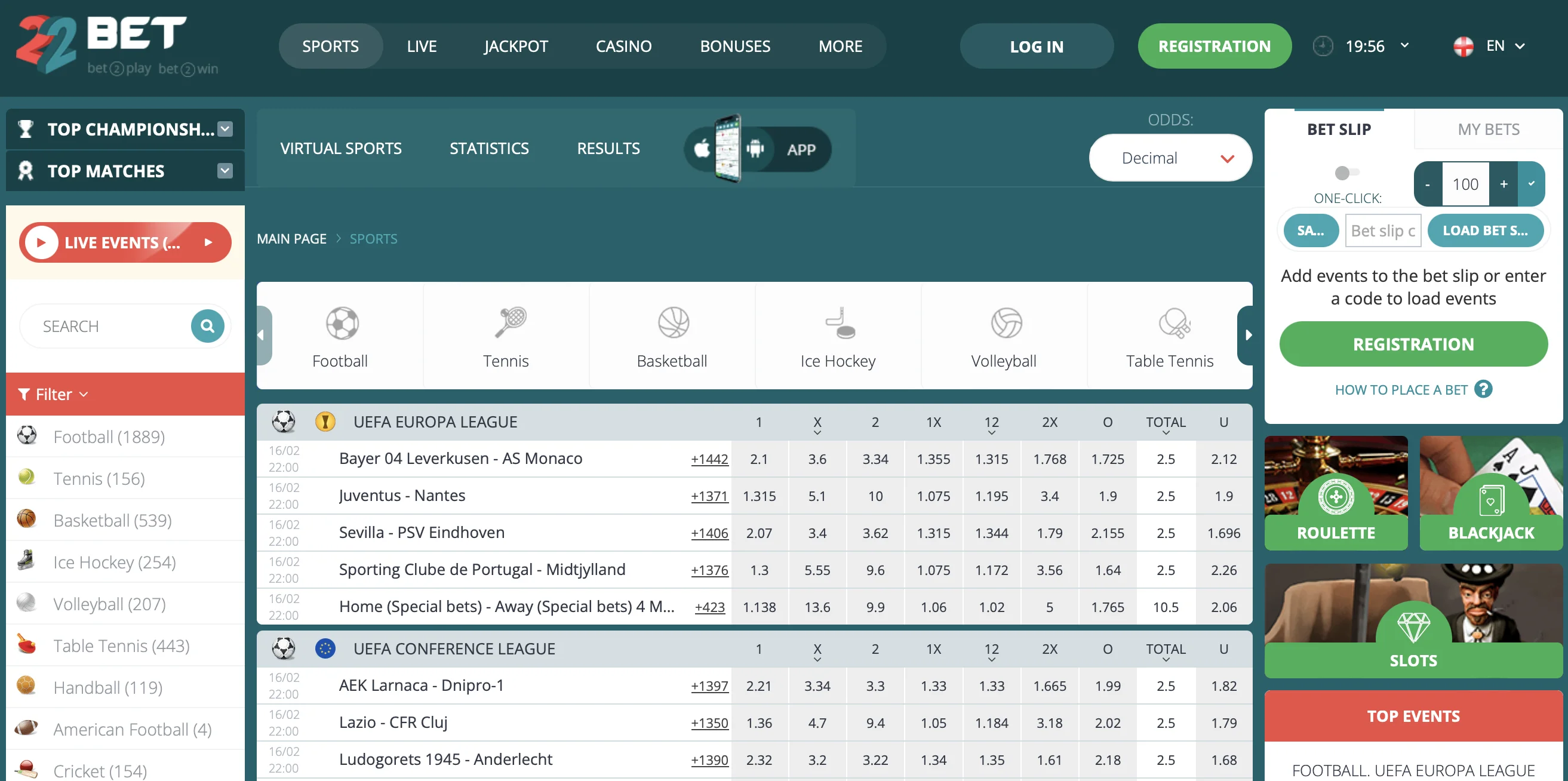Open the Casino menu tab
The image size is (1568, 781).
[623, 46]
